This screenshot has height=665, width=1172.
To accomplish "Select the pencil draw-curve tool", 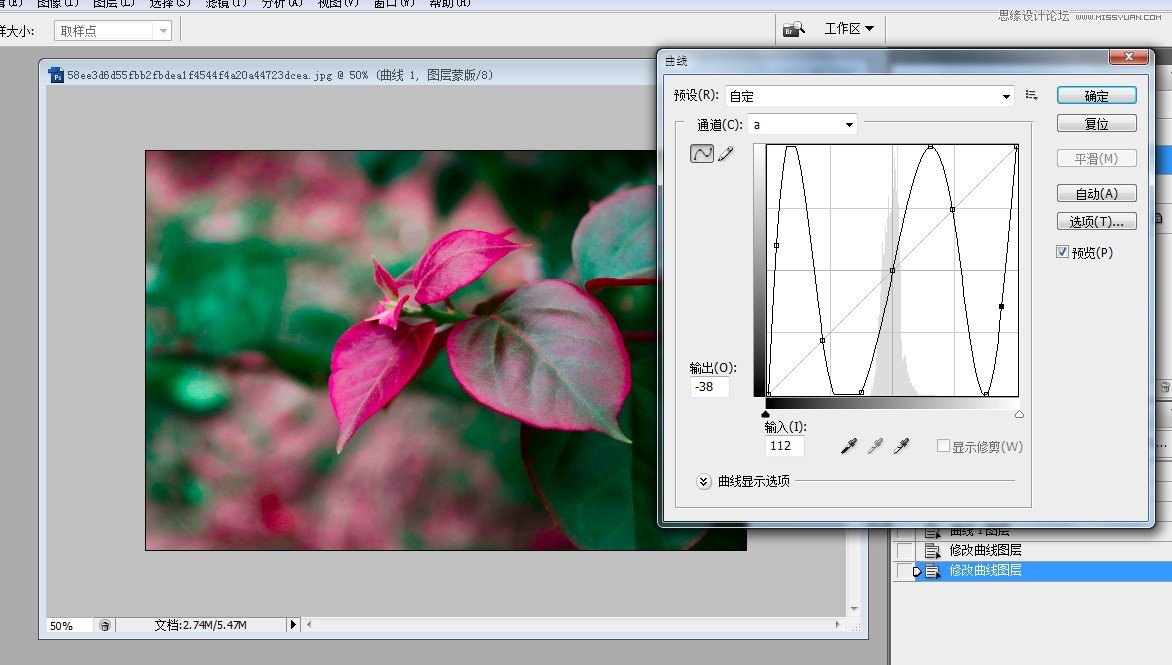I will click(725, 153).
